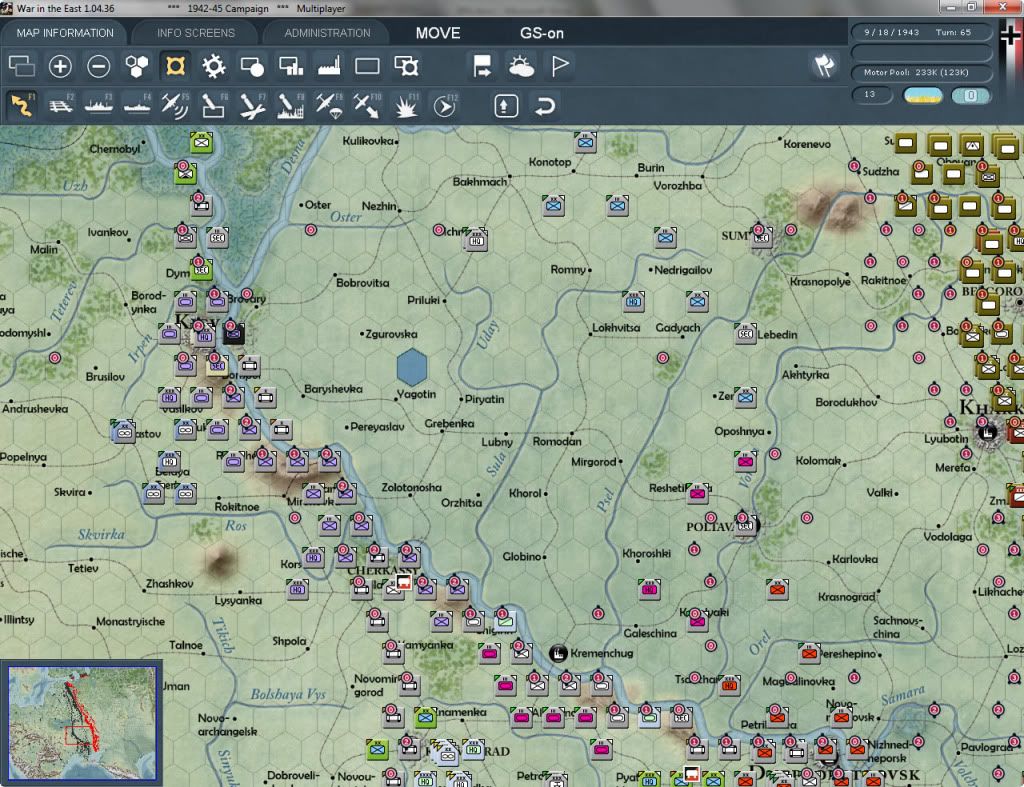Select the F3 naval transport ship icon

[99, 105]
